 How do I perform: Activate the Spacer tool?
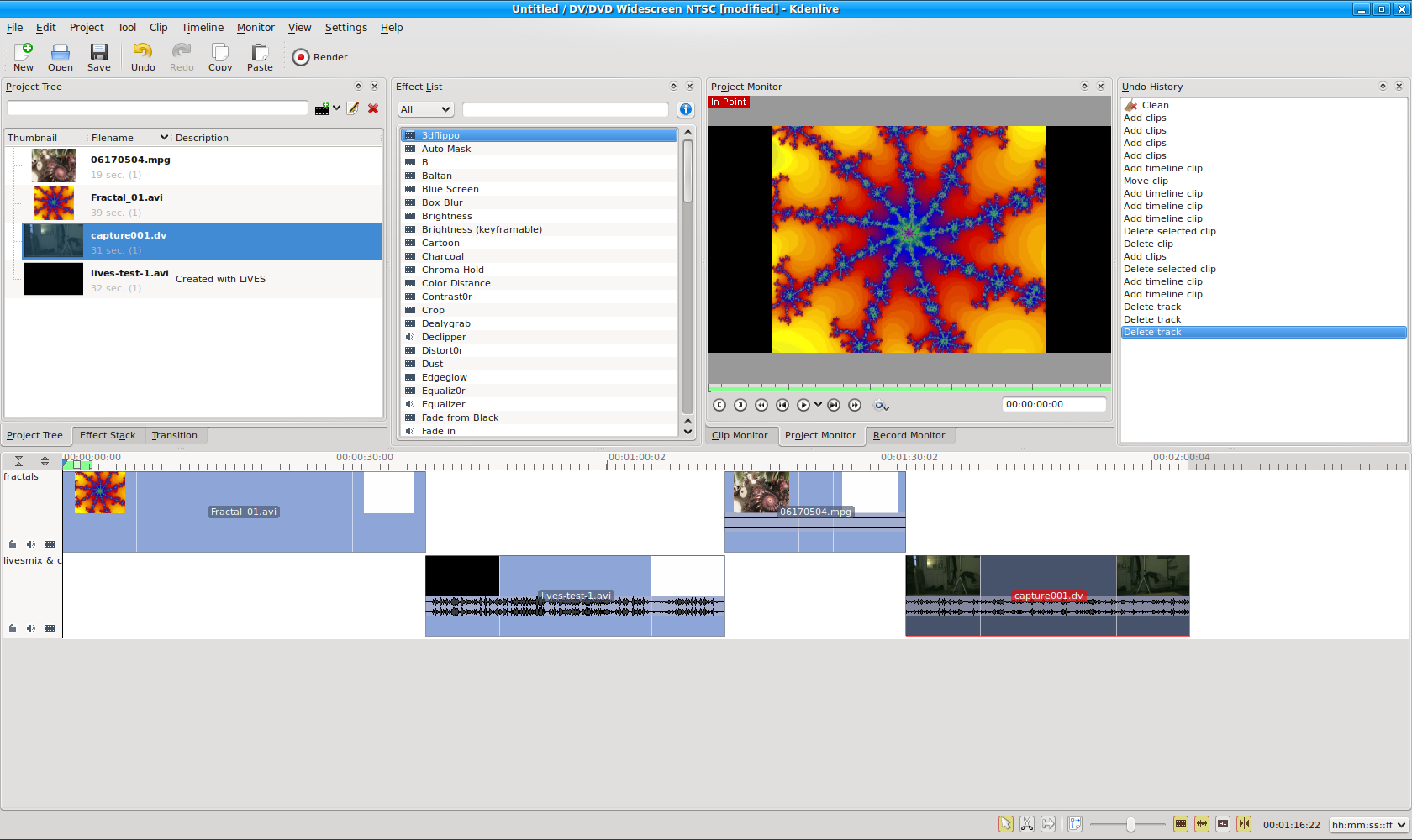(1048, 824)
